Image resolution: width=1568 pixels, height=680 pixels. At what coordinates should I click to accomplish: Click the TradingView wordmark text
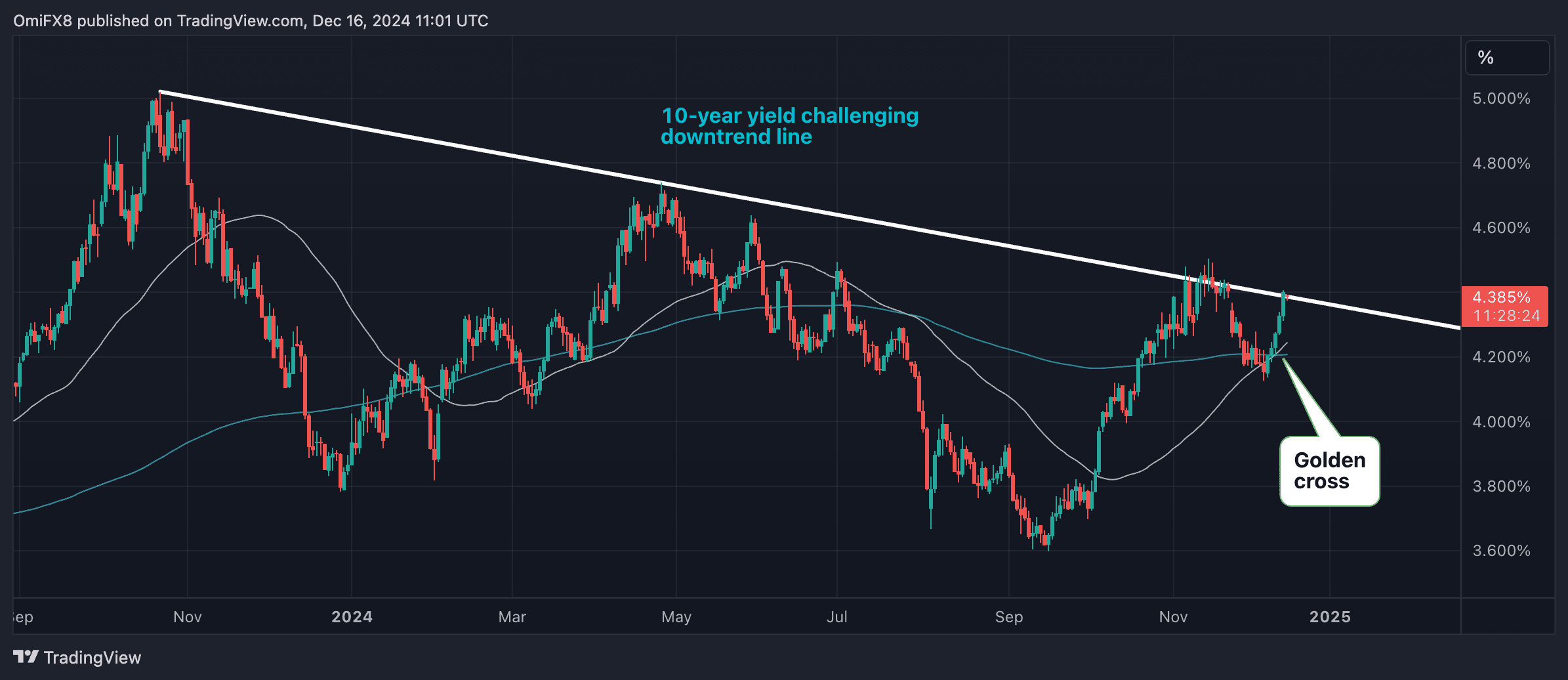pyautogui.click(x=93, y=658)
